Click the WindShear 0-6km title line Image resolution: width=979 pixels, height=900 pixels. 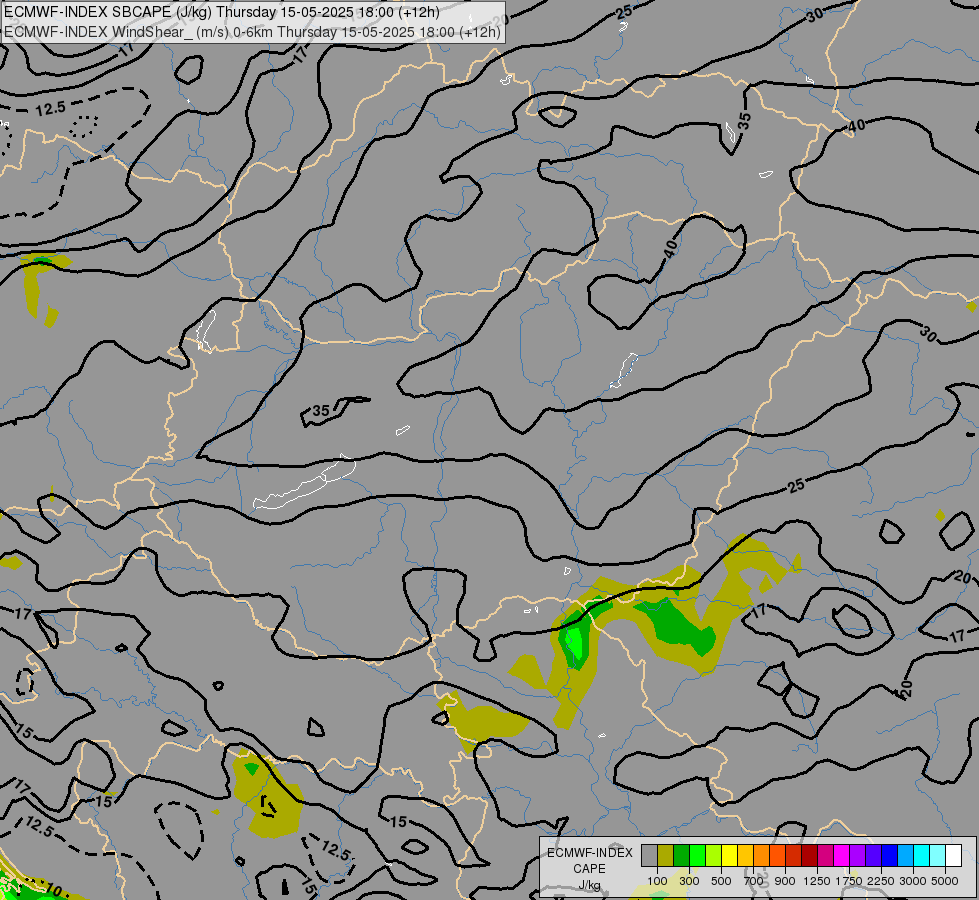252,31
